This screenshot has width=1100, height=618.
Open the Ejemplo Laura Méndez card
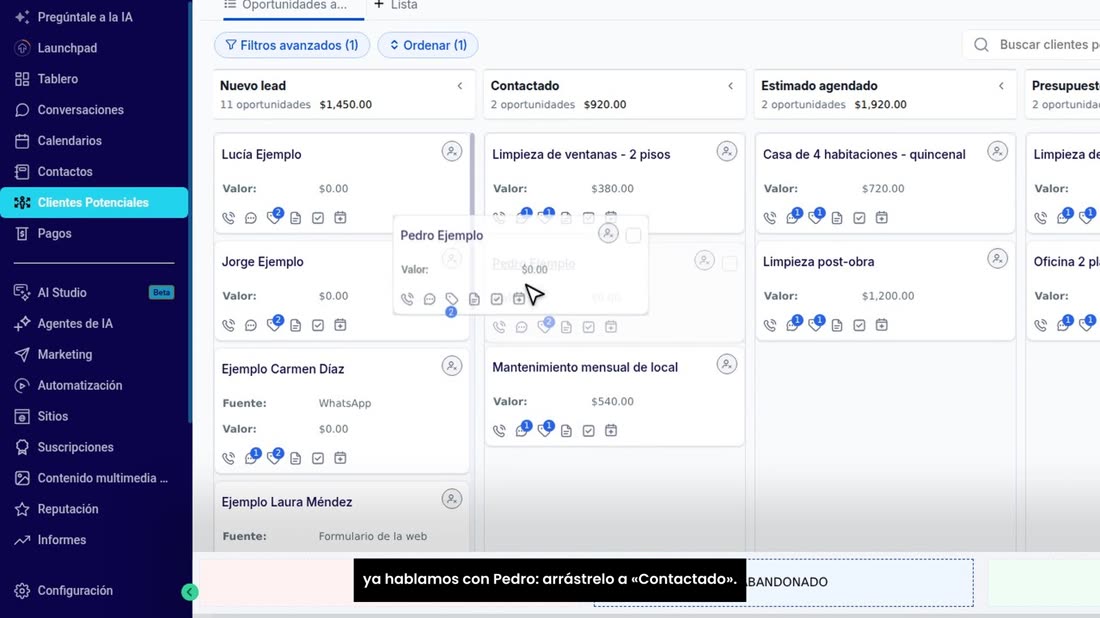tap(287, 502)
